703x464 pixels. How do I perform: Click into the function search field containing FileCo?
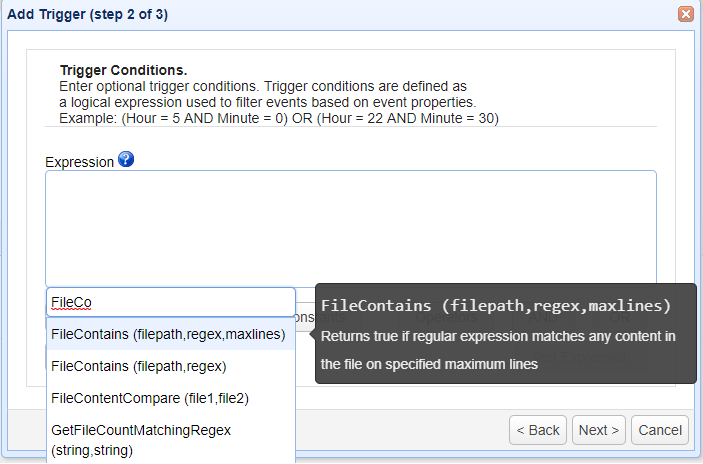coord(171,302)
